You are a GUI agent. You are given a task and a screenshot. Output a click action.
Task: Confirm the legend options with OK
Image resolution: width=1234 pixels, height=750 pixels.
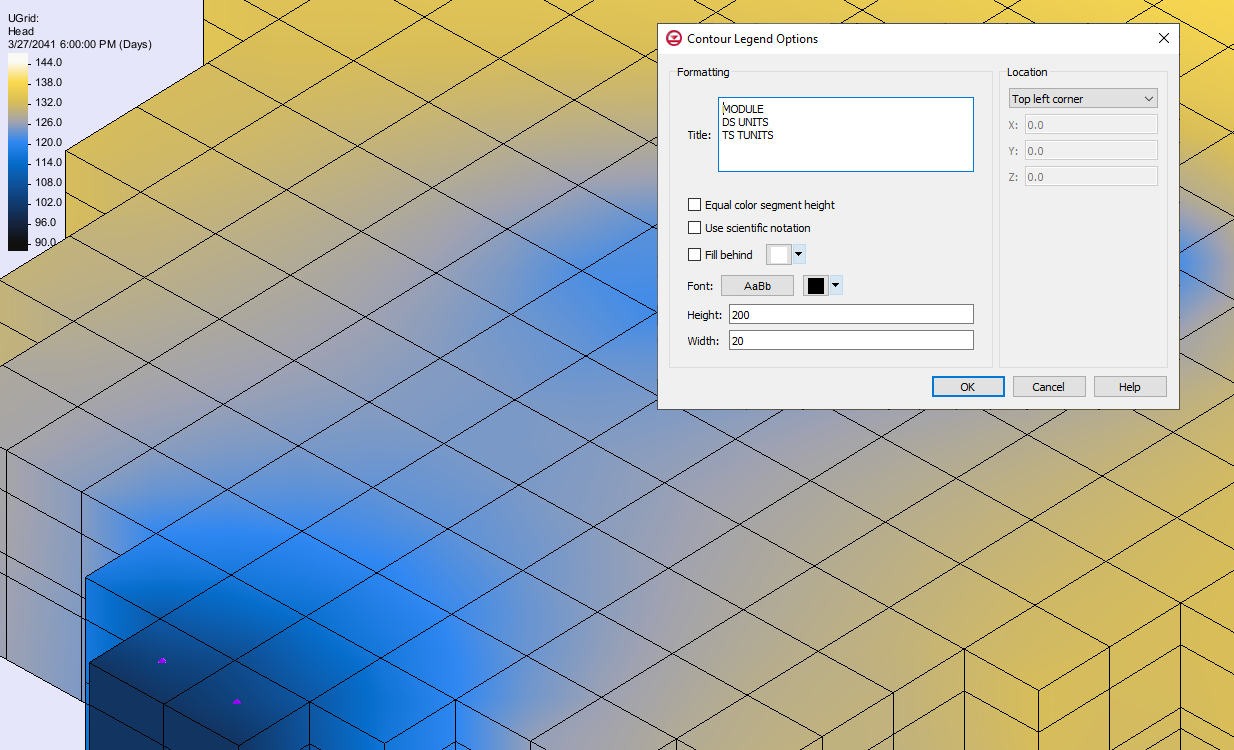pos(967,387)
